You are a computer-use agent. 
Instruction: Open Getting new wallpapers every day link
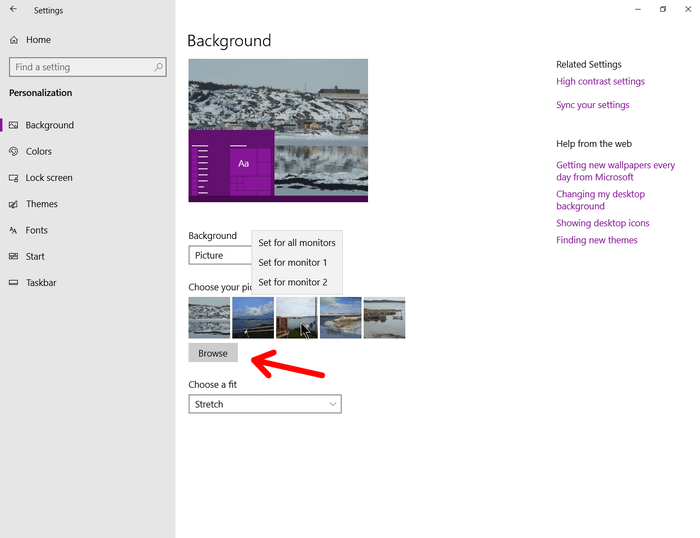point(616,171)
